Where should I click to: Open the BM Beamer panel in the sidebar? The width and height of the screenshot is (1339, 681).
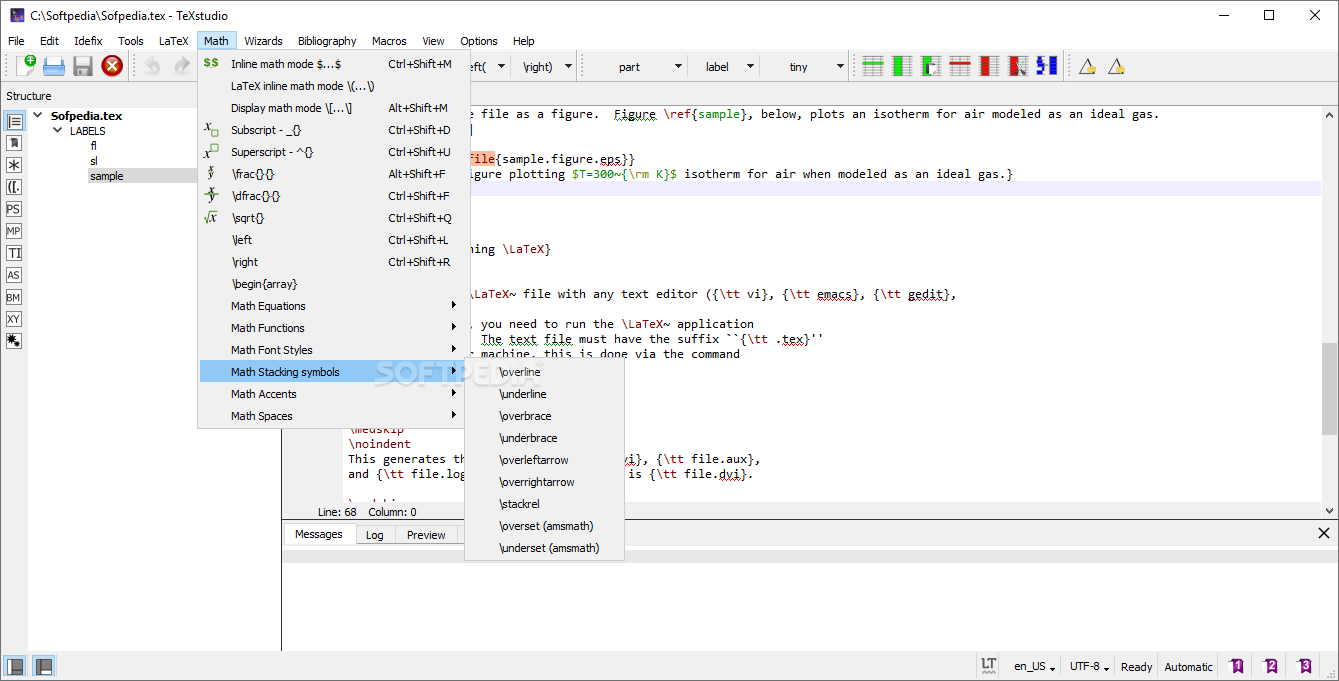point(14,297)
